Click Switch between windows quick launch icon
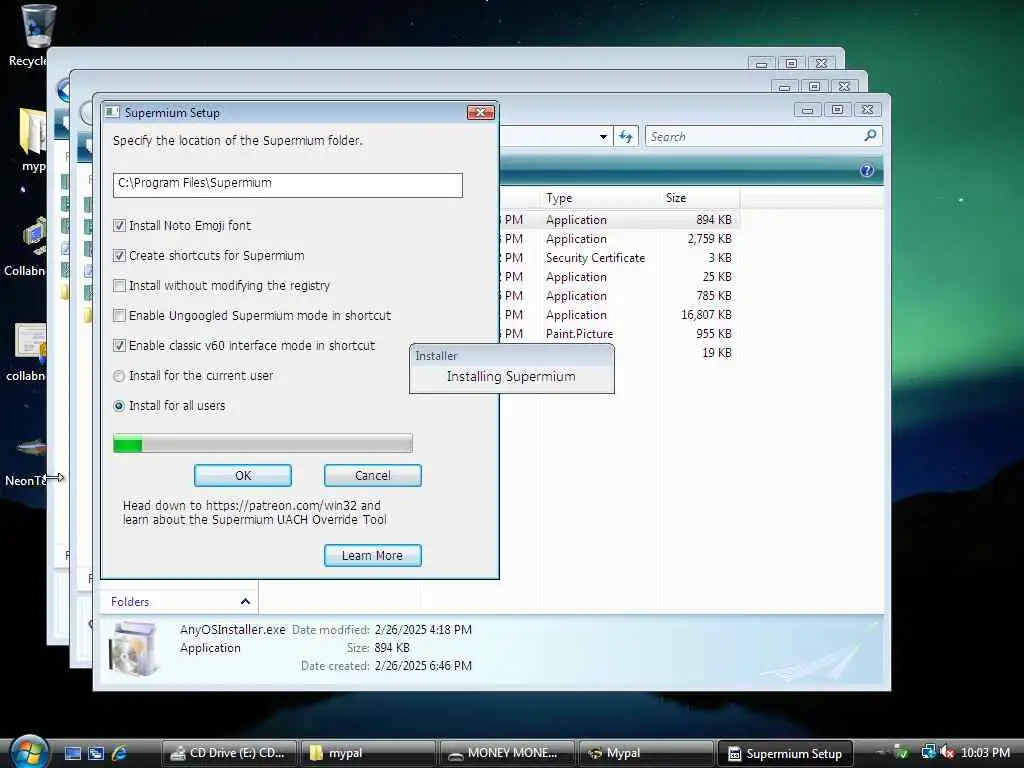Viewport: 1024px width, 768px height. tap(96, 753)
